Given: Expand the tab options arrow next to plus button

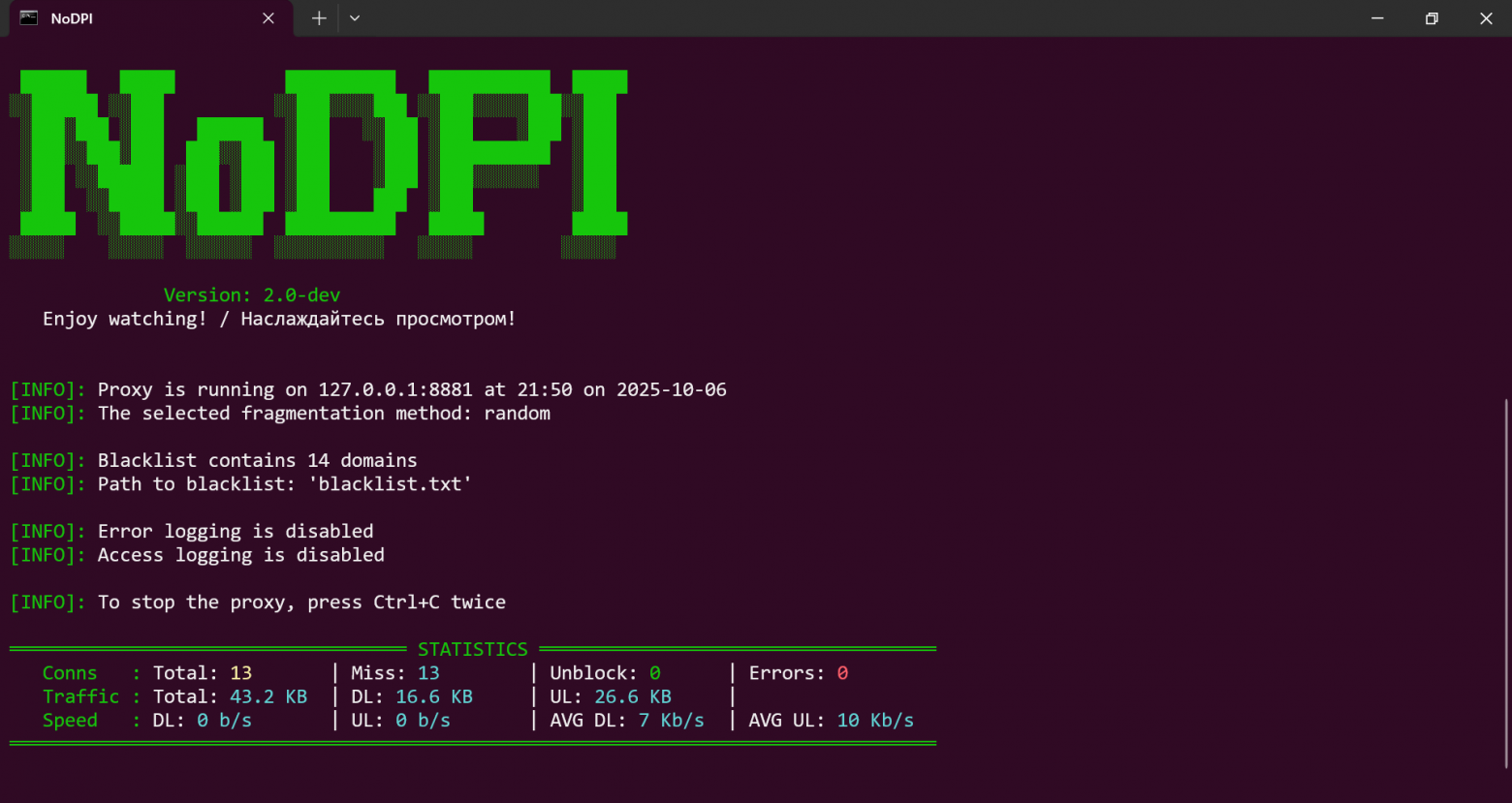Looking at the screenshot, I should pos(354,17).
